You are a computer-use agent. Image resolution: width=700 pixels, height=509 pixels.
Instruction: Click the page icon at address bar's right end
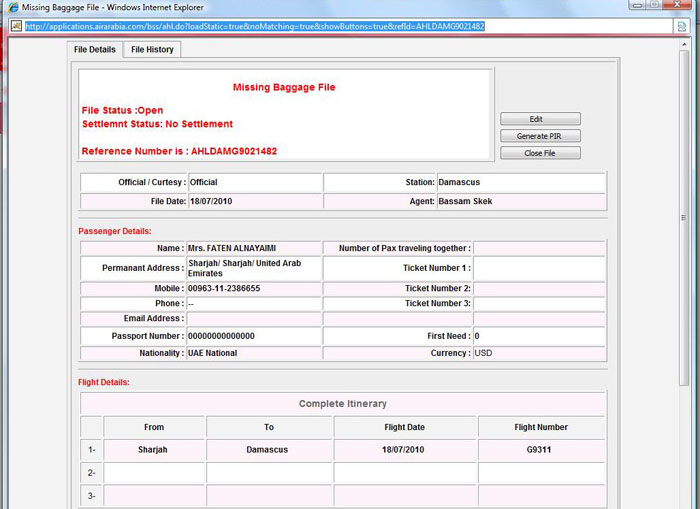pos(681,26)
